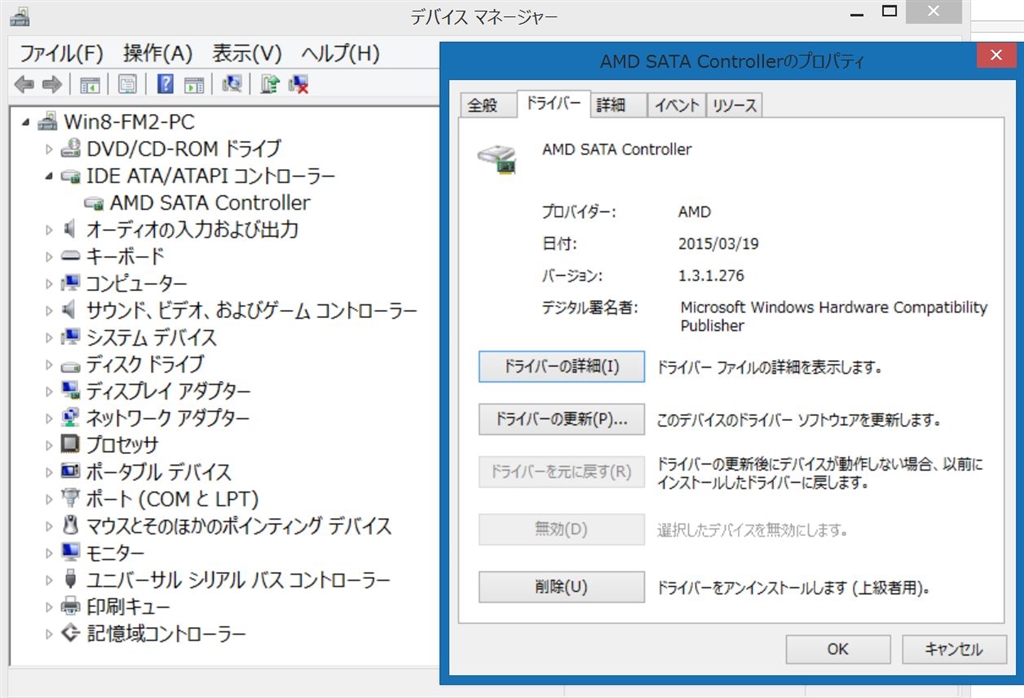
Task: Expand the ディスク ドライブ category arrow
Action: pos(49,364)
